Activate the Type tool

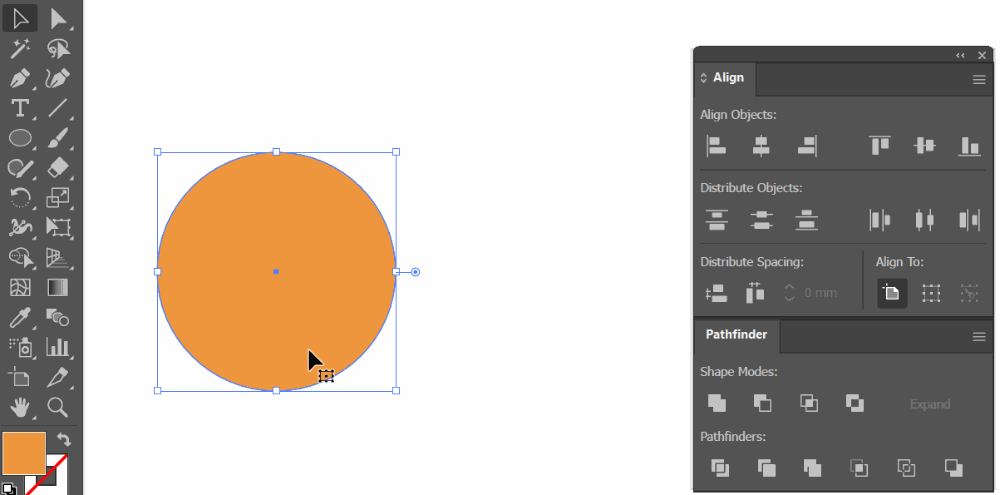point(20,108)
